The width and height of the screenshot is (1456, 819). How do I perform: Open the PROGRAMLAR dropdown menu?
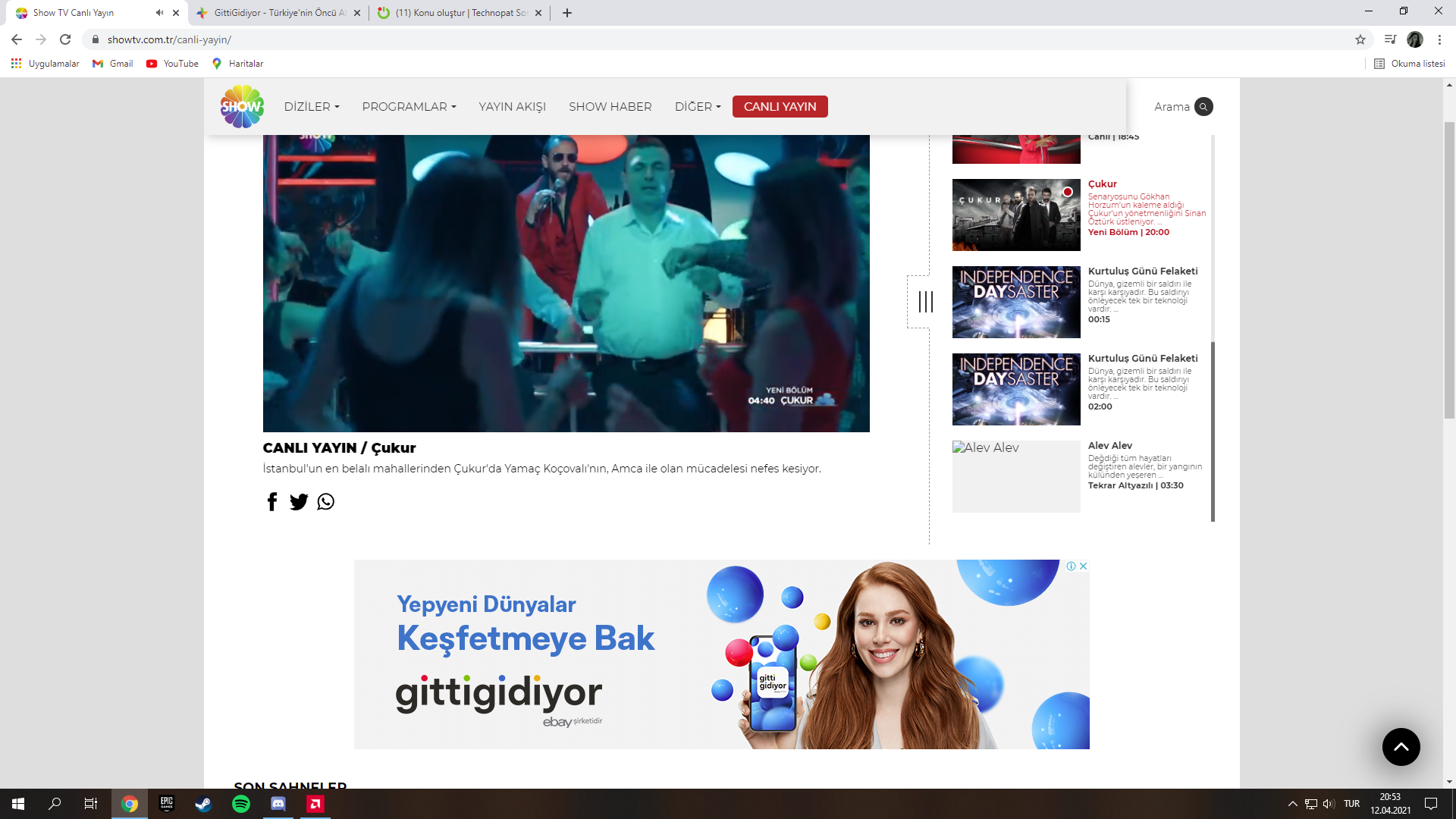coord(409,107)
